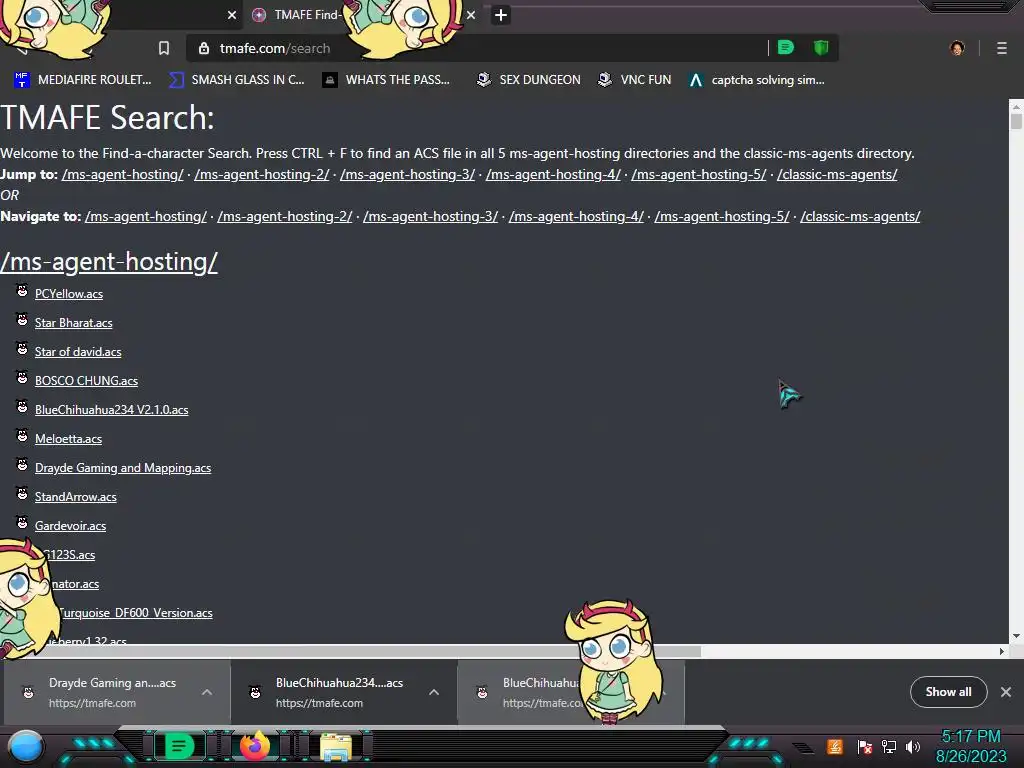Open the browser profile avatar icon

click(x=957, y=48)
